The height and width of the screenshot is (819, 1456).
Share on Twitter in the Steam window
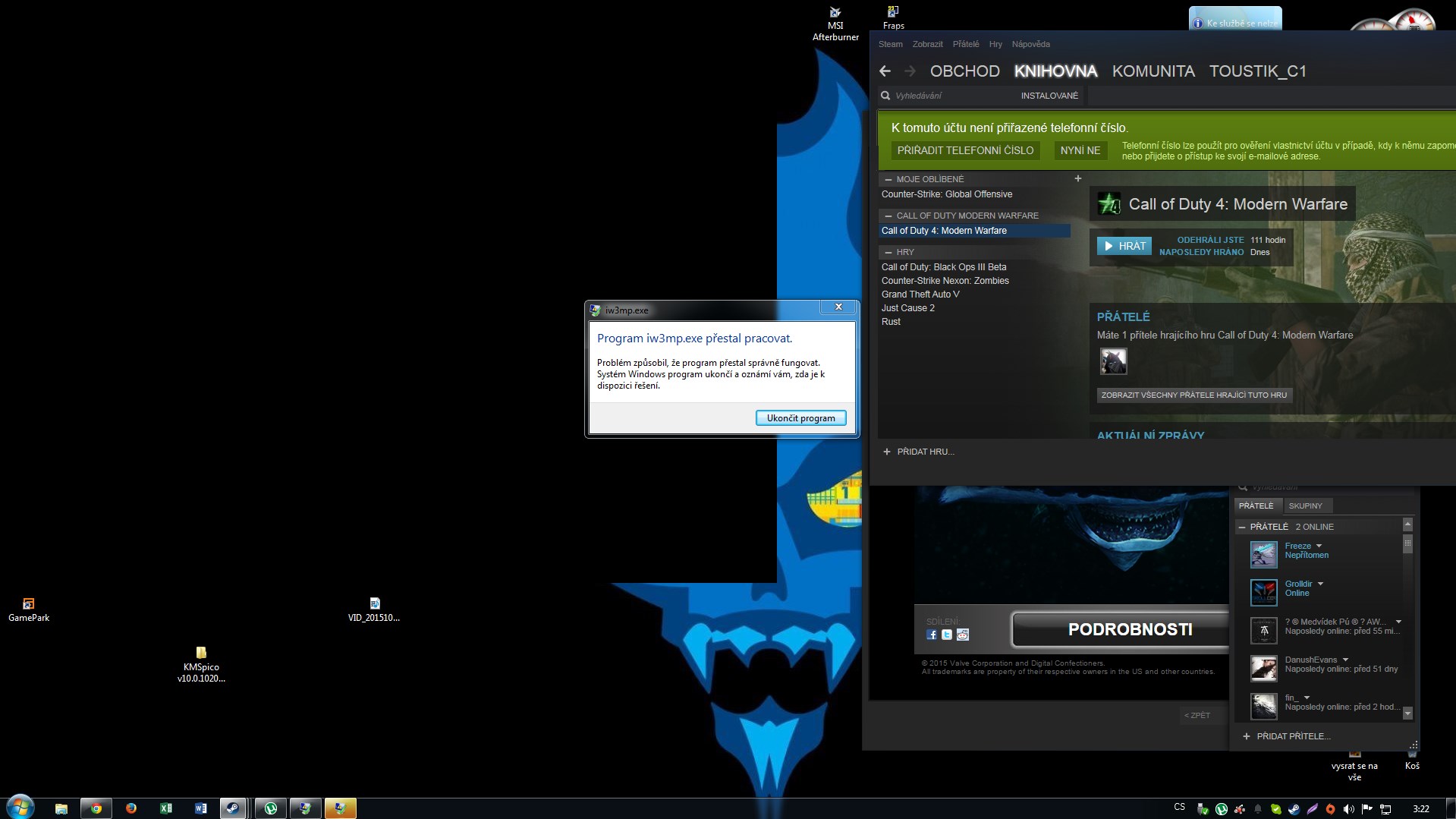[947, 635]
